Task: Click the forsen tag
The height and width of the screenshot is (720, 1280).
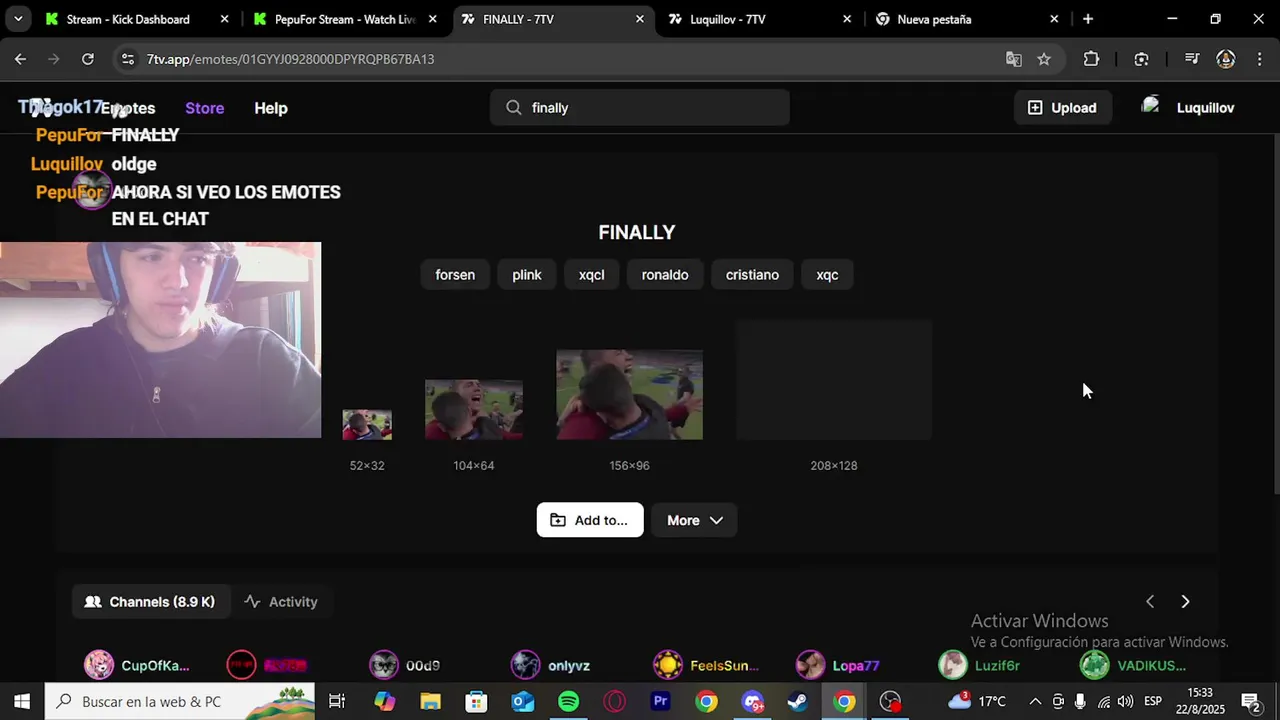Action: (455, 275)
